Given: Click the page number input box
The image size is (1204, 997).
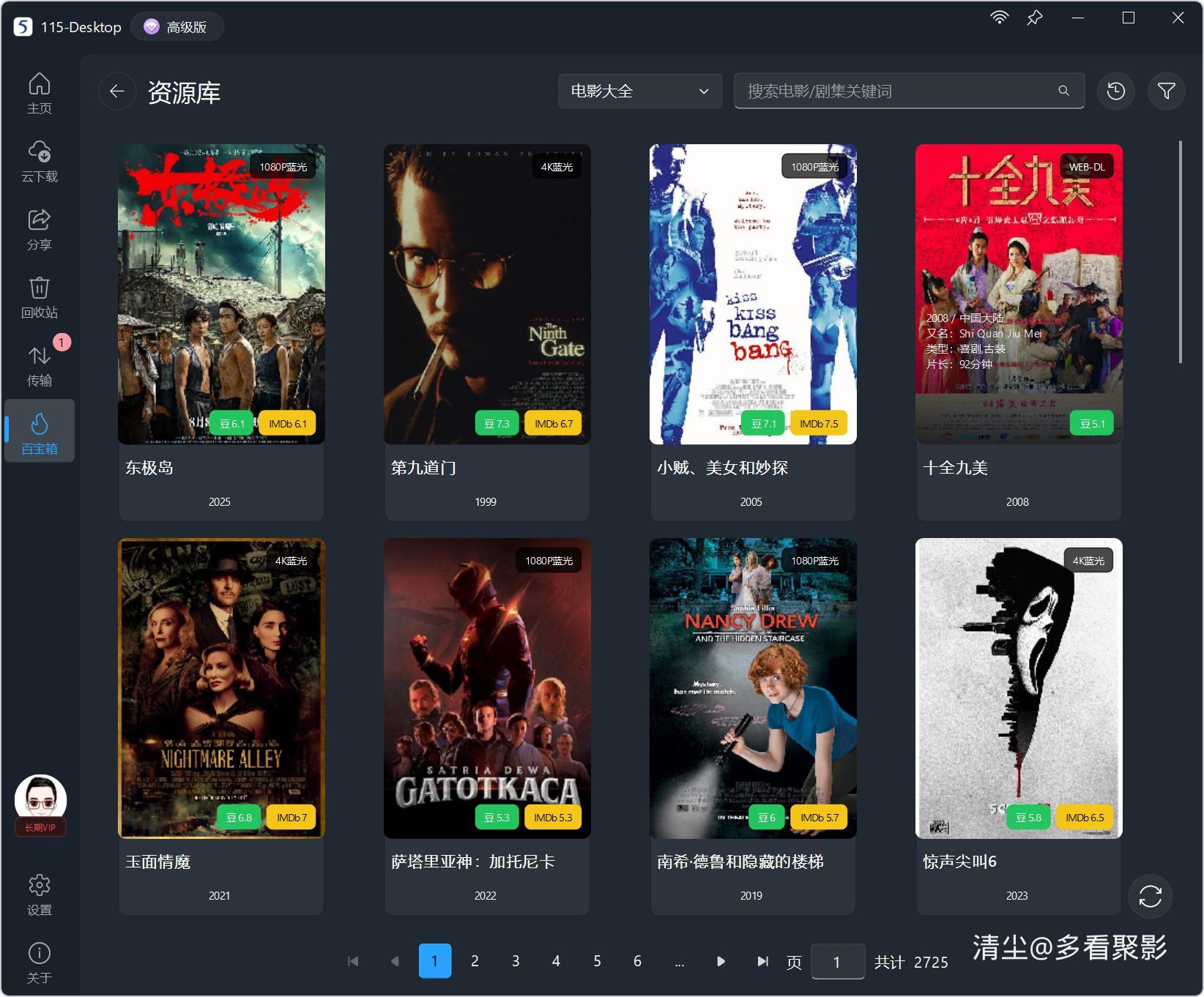Looking at the screenshot, I should pyautogui.click(x=838, y=961).
